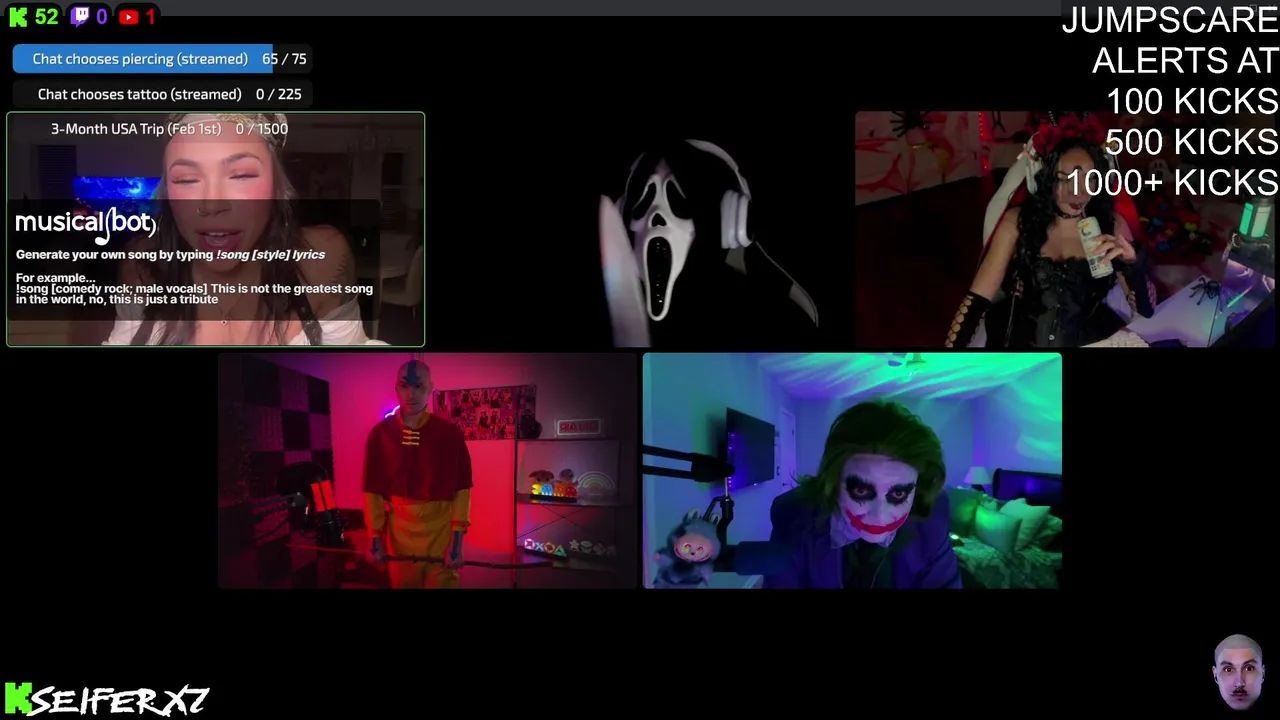Image resolution: width=1280 pixels, height=720 pixels.
Task: Click the green Kick logo icon
Action: tap(18, 17)
